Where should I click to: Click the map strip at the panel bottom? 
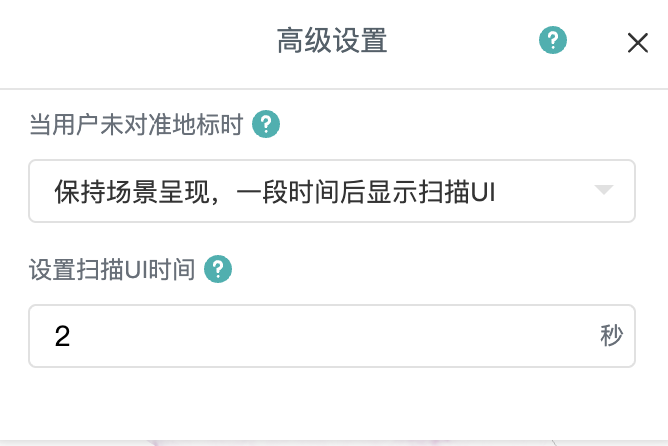(332, 441)
